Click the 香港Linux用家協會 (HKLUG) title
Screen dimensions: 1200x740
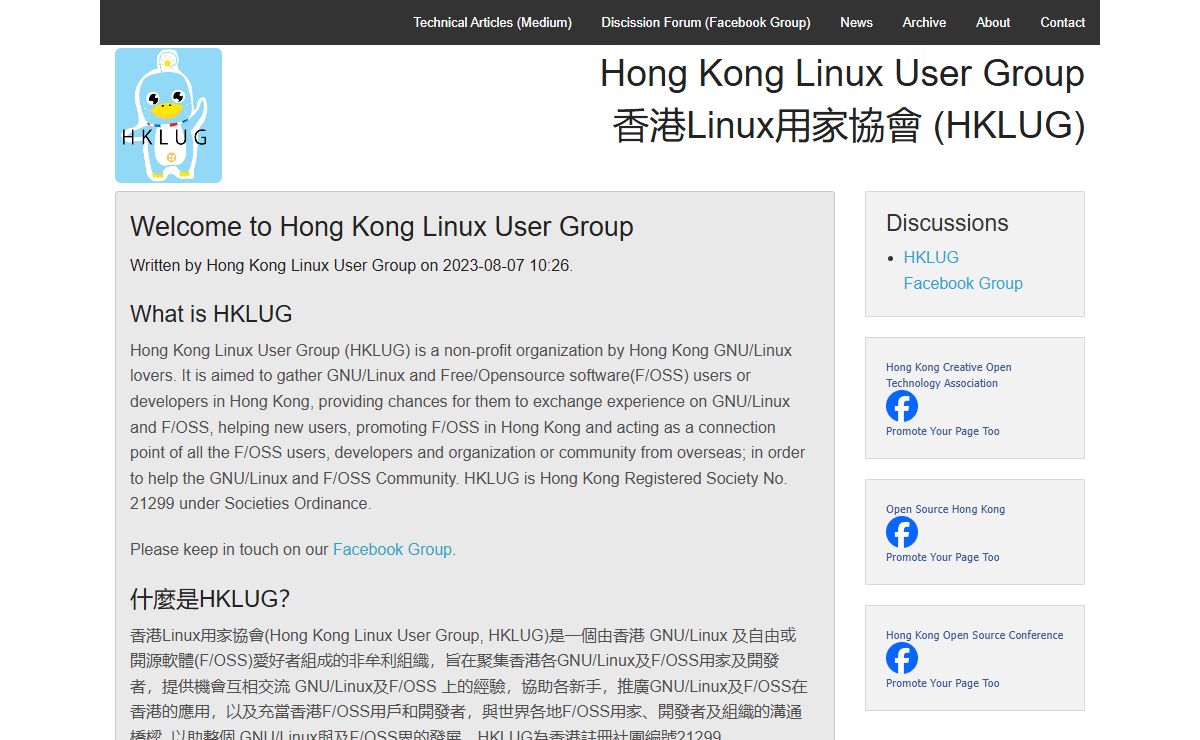point(849,126)
